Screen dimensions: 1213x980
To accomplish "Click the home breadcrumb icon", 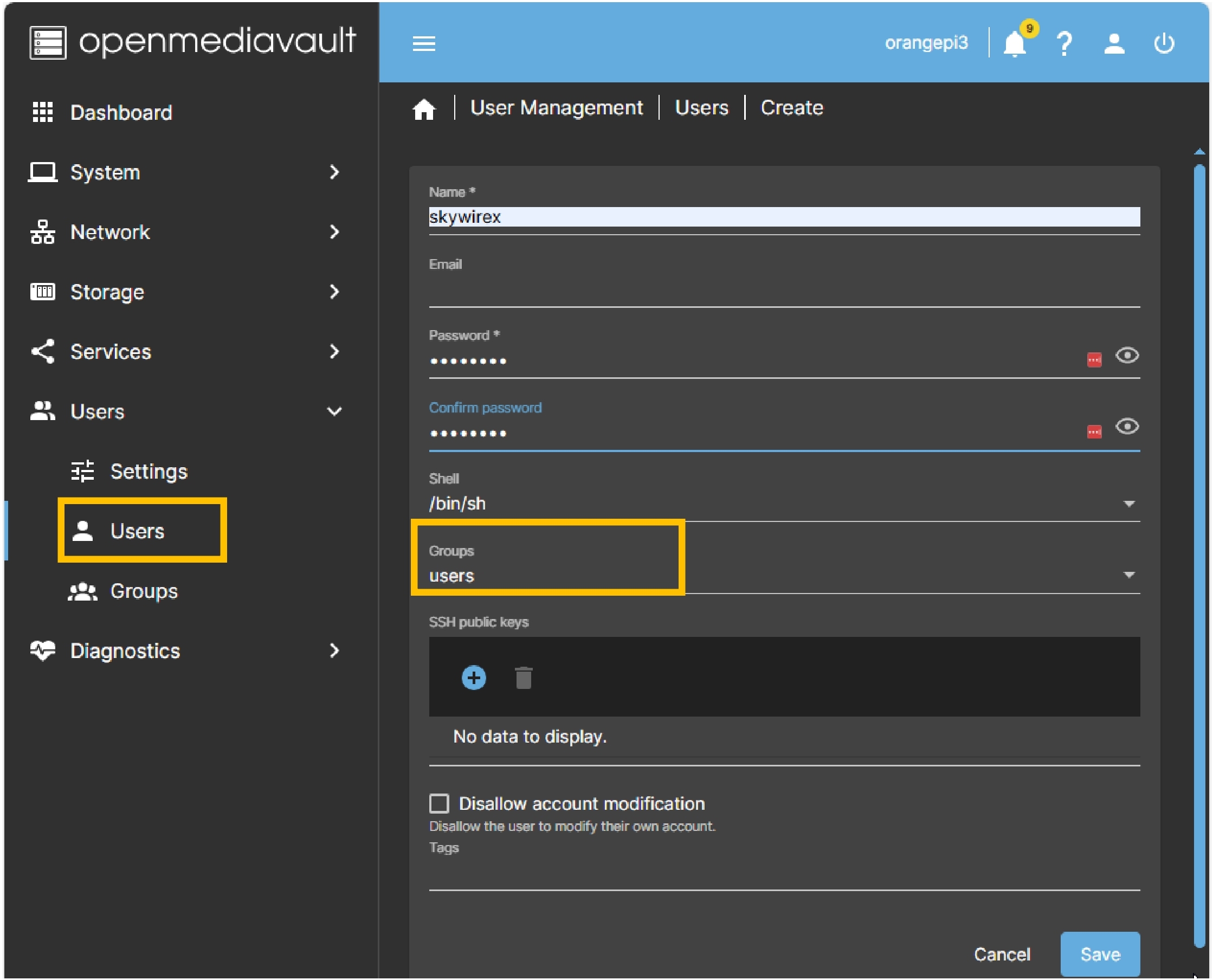I will pyautogui.click(x=424, y=108).
